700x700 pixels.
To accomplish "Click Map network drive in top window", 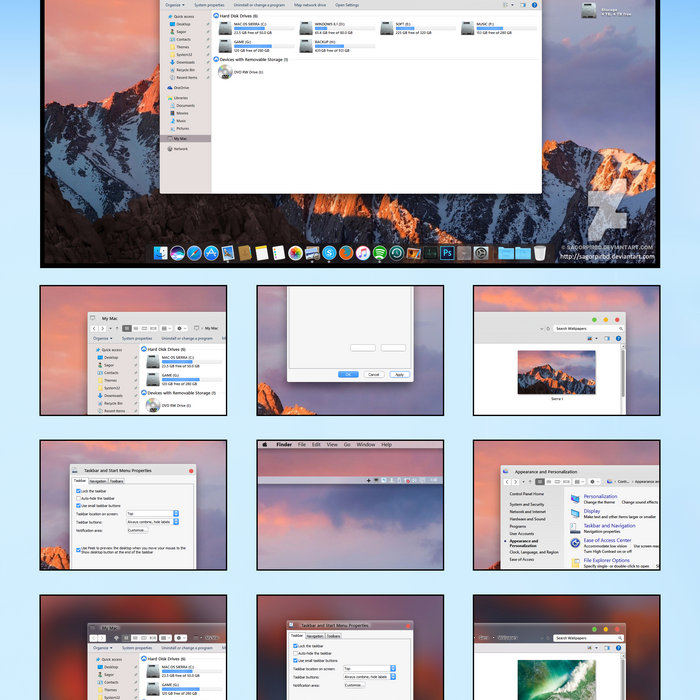I will (x=310, y=5).
